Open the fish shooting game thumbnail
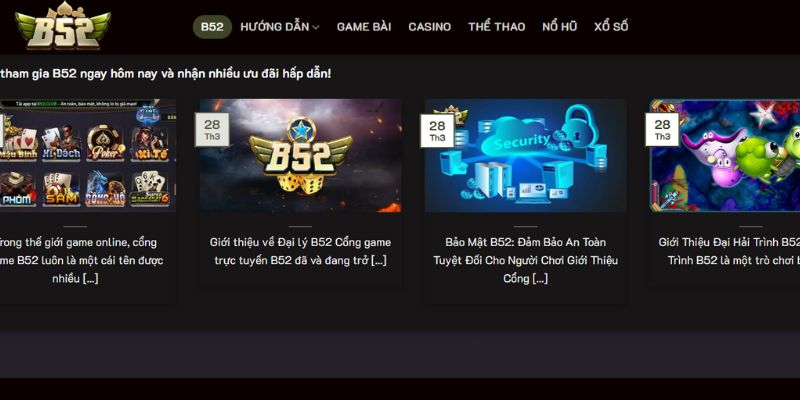Viewport: 800px width, 400px height. pos(724,156)
